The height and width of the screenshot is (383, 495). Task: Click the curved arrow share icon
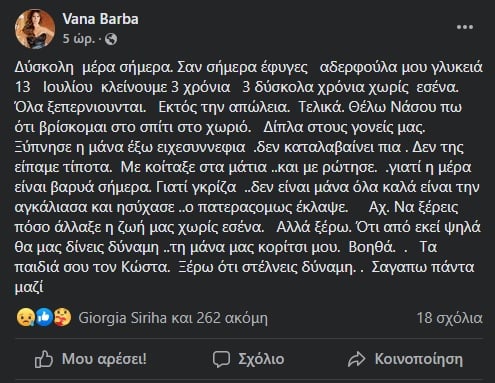coord(357,359)
